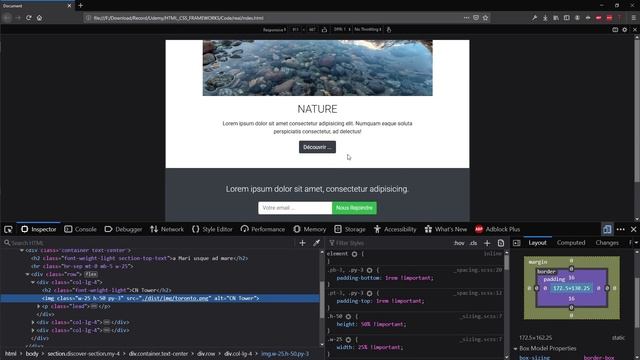
Task: Toggle the .hov pseudo-class panel
Action: [459, 243]
